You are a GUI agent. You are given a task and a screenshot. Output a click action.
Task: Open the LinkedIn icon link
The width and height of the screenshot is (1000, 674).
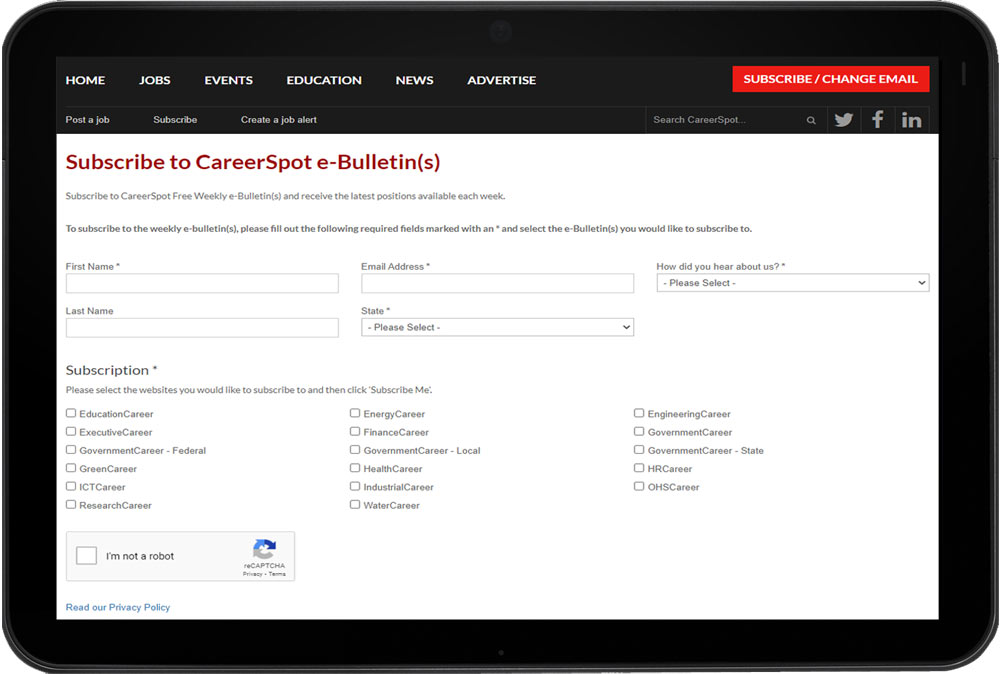(x=911, y=120)
